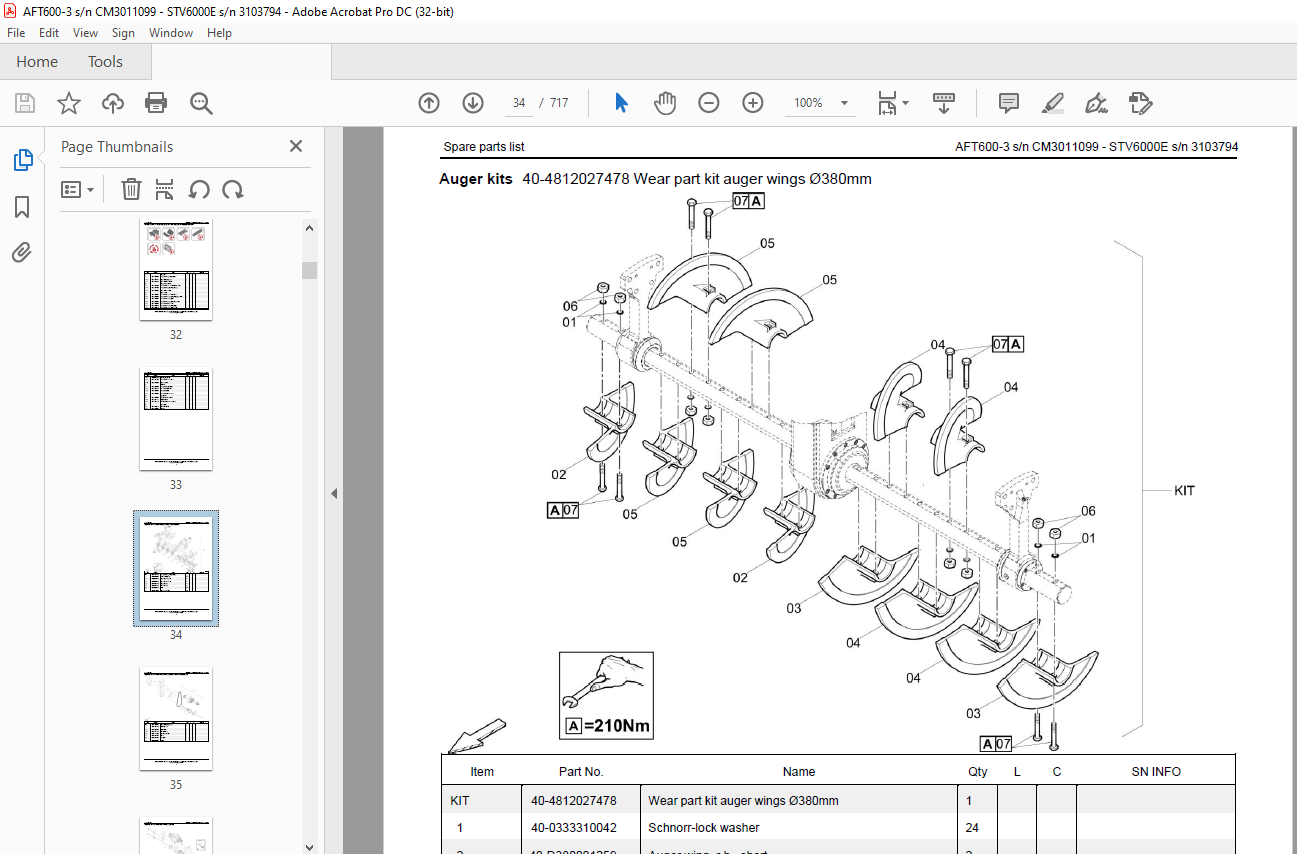Click the Save file icon
Viewport: 1297px width, 854px height.
(25, 103)
